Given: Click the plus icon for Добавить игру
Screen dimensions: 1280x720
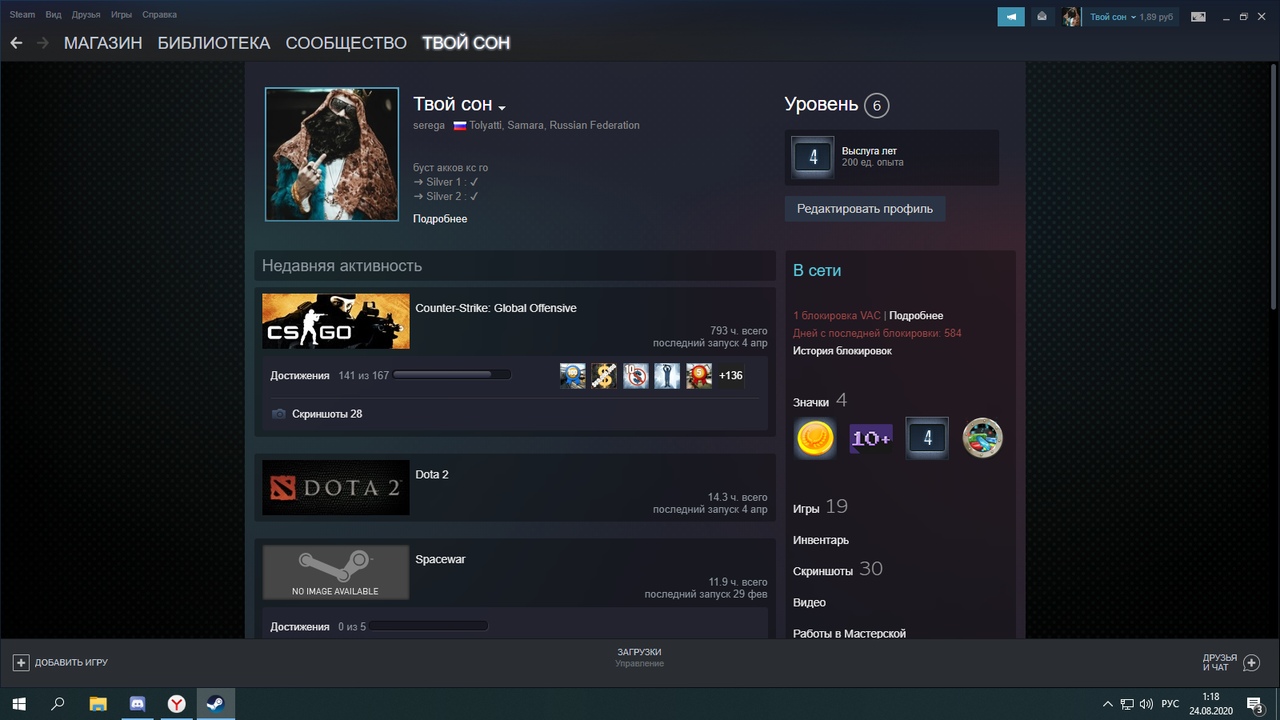Looking at the screenshot, I should click(x=21, y=662).
